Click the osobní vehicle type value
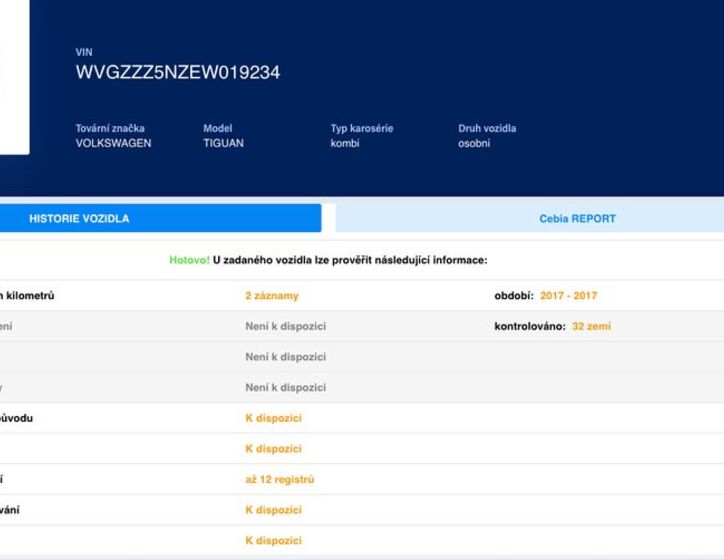Viewport: 724px width, 560px height. point(474,143)
